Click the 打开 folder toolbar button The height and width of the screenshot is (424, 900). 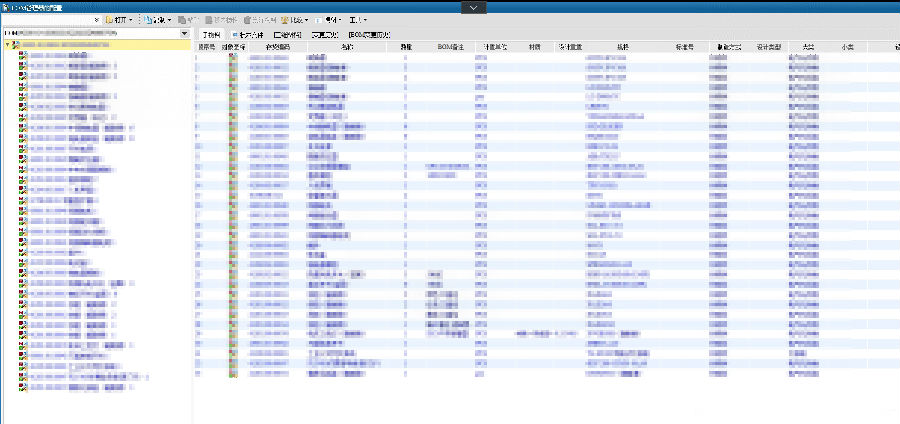(119, 20)
